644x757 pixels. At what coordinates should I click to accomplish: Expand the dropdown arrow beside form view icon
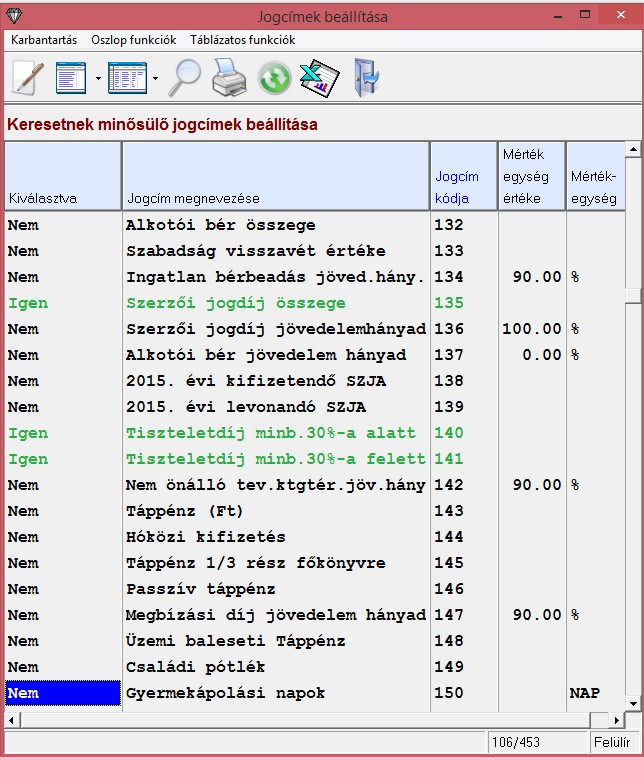point(98,78)
